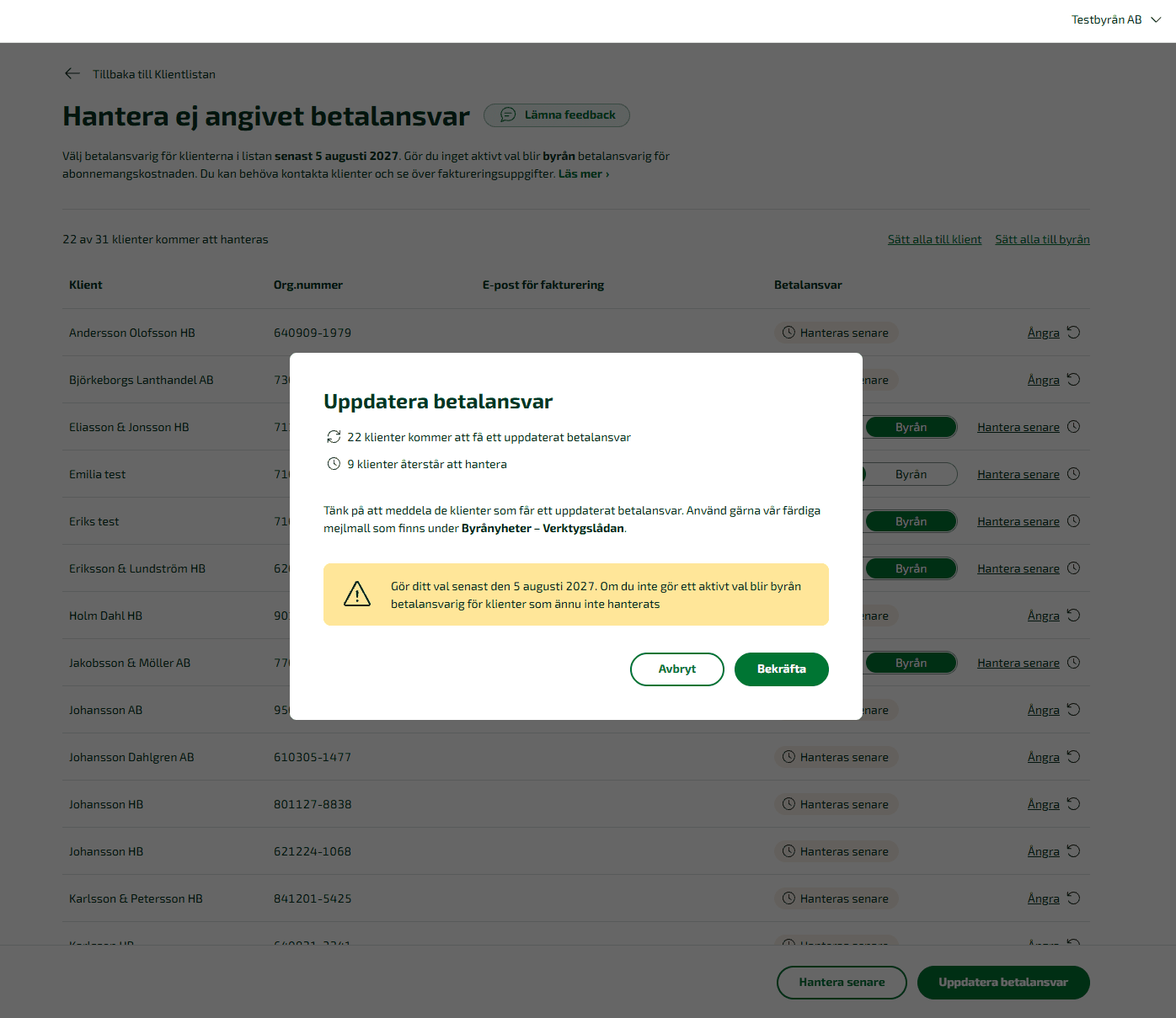Click the Sätt alla till byrån link
Screen dimensions: 1176x1018
[1042, 240]
